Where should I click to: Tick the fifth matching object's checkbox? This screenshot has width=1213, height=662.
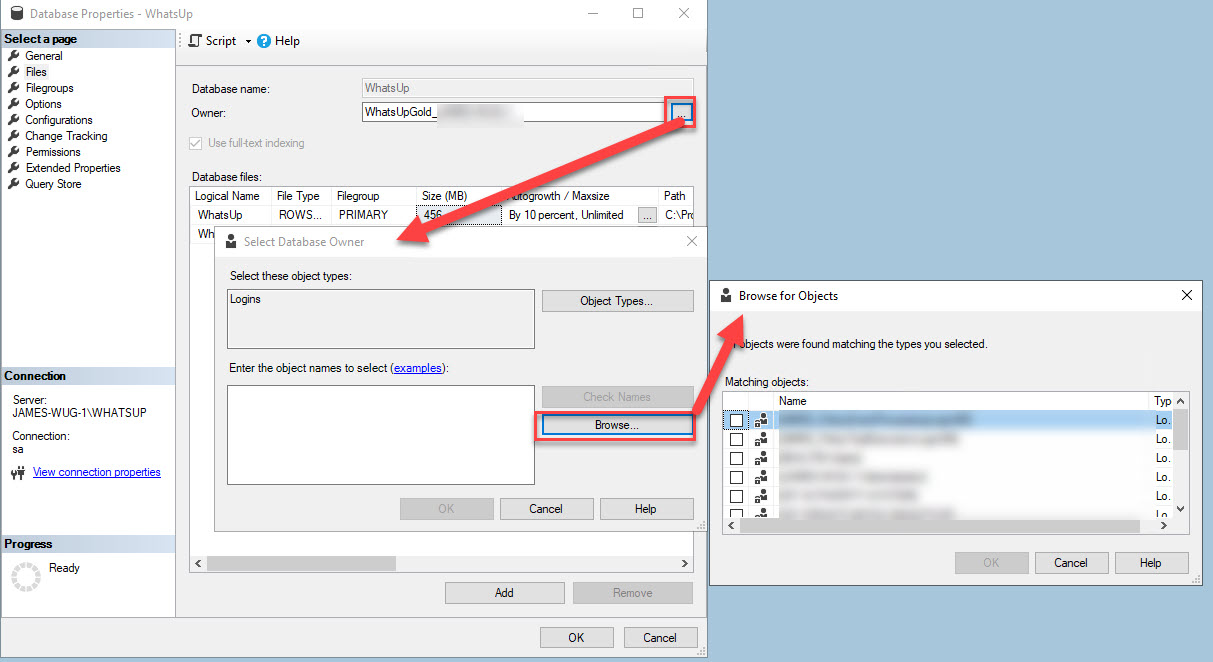[736, 497]
